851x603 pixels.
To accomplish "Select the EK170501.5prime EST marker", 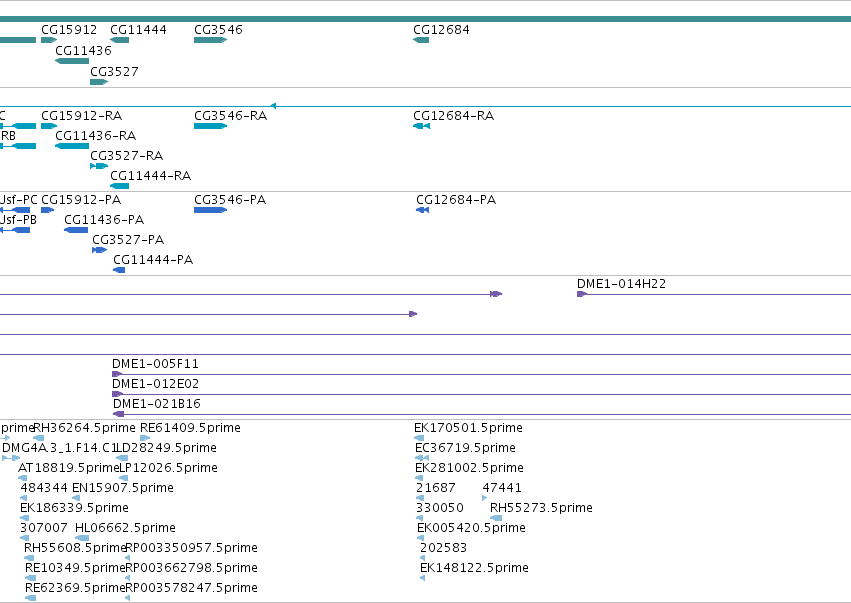I will coord(419,438).
